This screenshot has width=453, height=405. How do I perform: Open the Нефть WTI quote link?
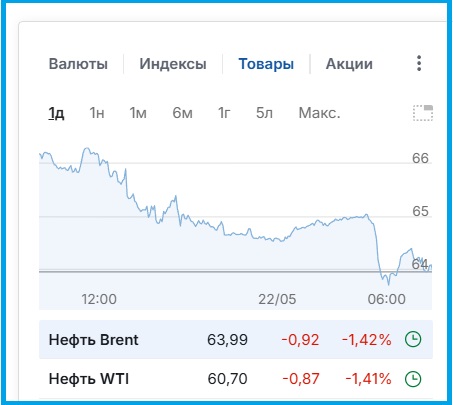[89, 379]
